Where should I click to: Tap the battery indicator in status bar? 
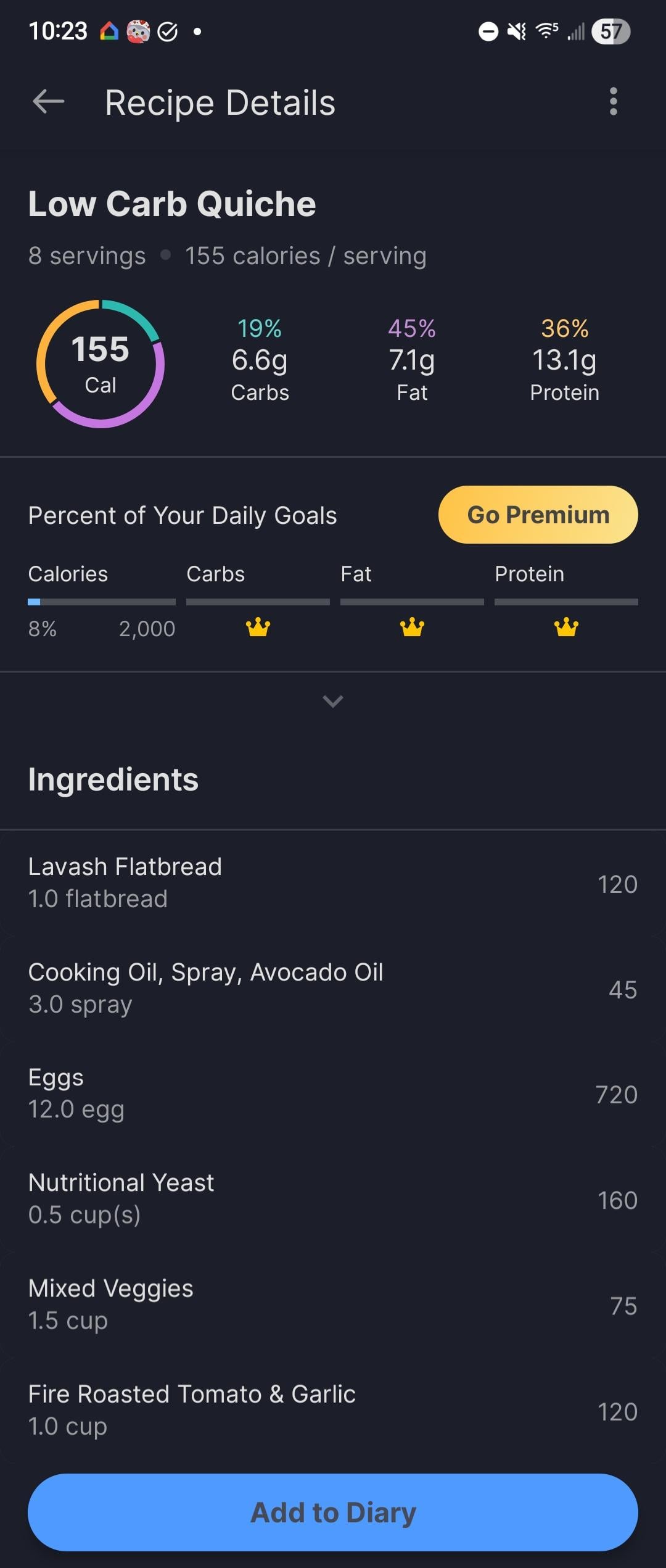pyautogui.click(x=610, y=31)
